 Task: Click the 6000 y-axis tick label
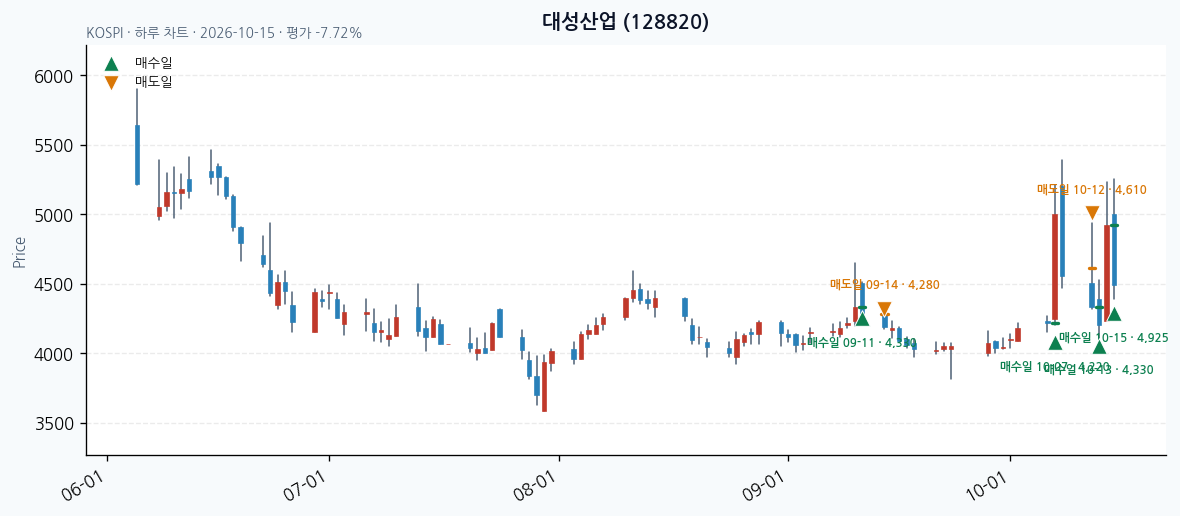click(53, 76)
